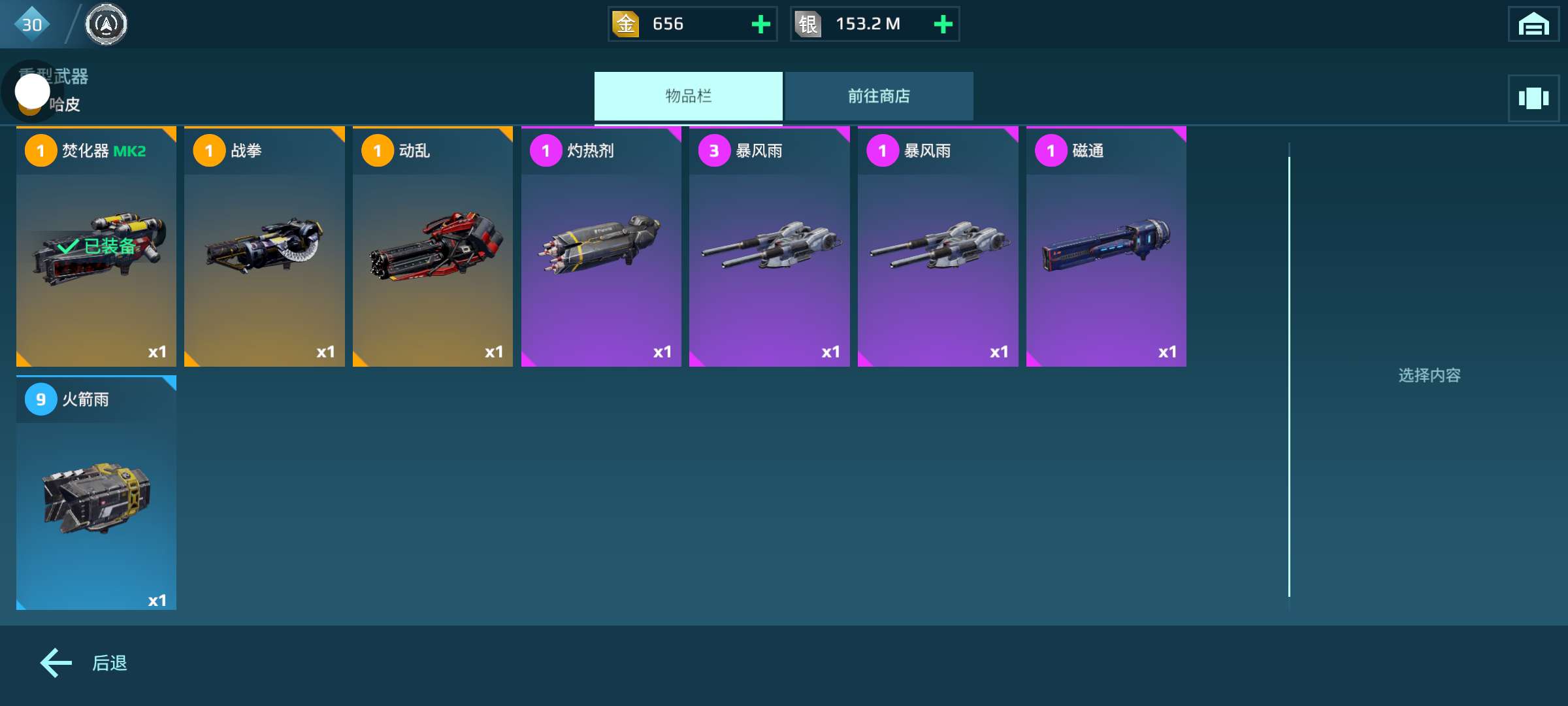This screenshot has height=706, width=1568.
Task: Select the level 3 暴风雨 weapon card
Action: click(x=770, y=246)
